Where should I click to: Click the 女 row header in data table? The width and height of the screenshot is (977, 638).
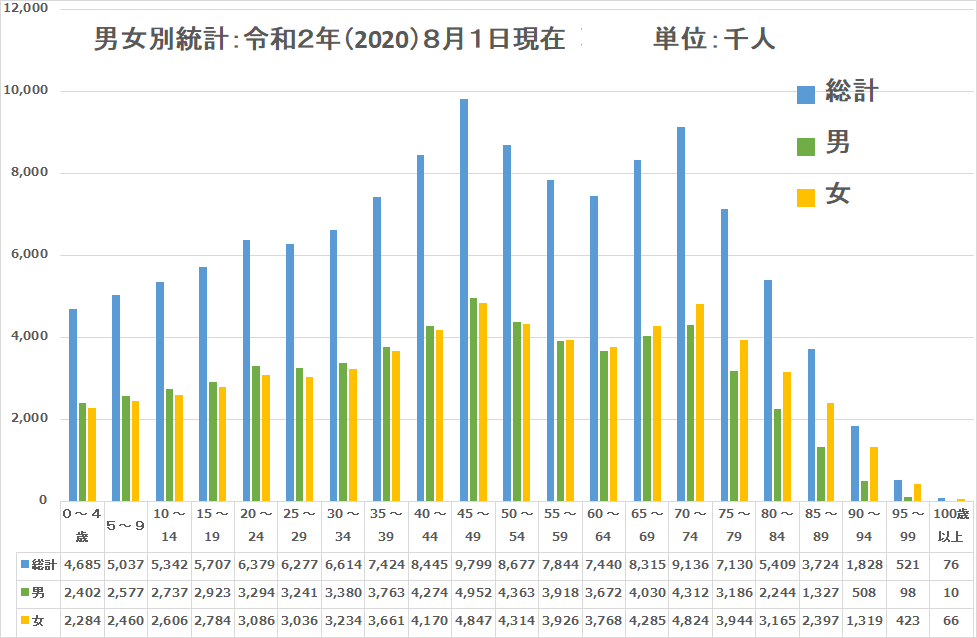[33, 621]
